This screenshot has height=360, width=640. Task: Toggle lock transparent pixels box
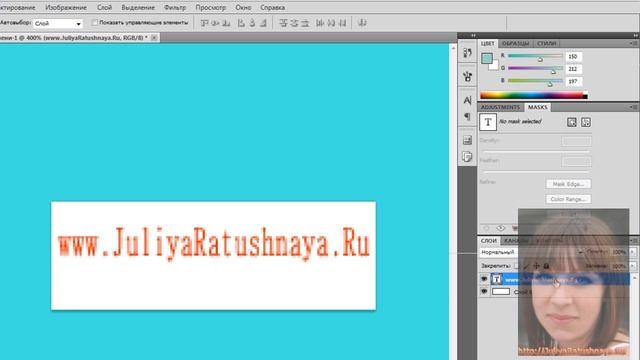(517, 266)
